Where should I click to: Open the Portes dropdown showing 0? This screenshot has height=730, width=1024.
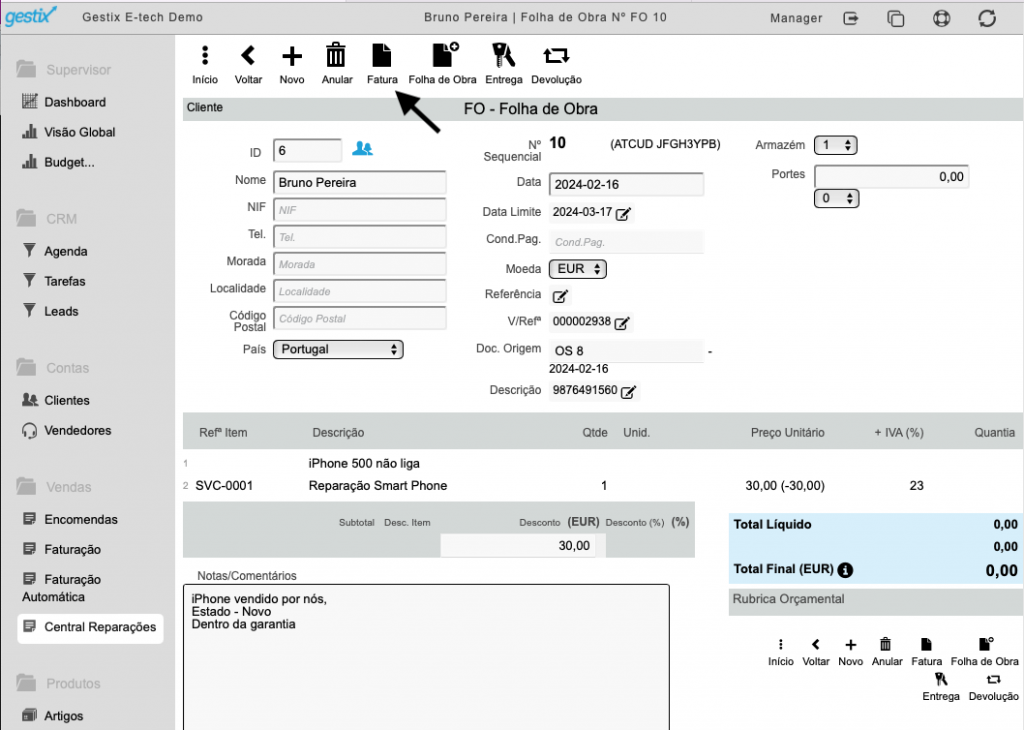coord(837,198)
